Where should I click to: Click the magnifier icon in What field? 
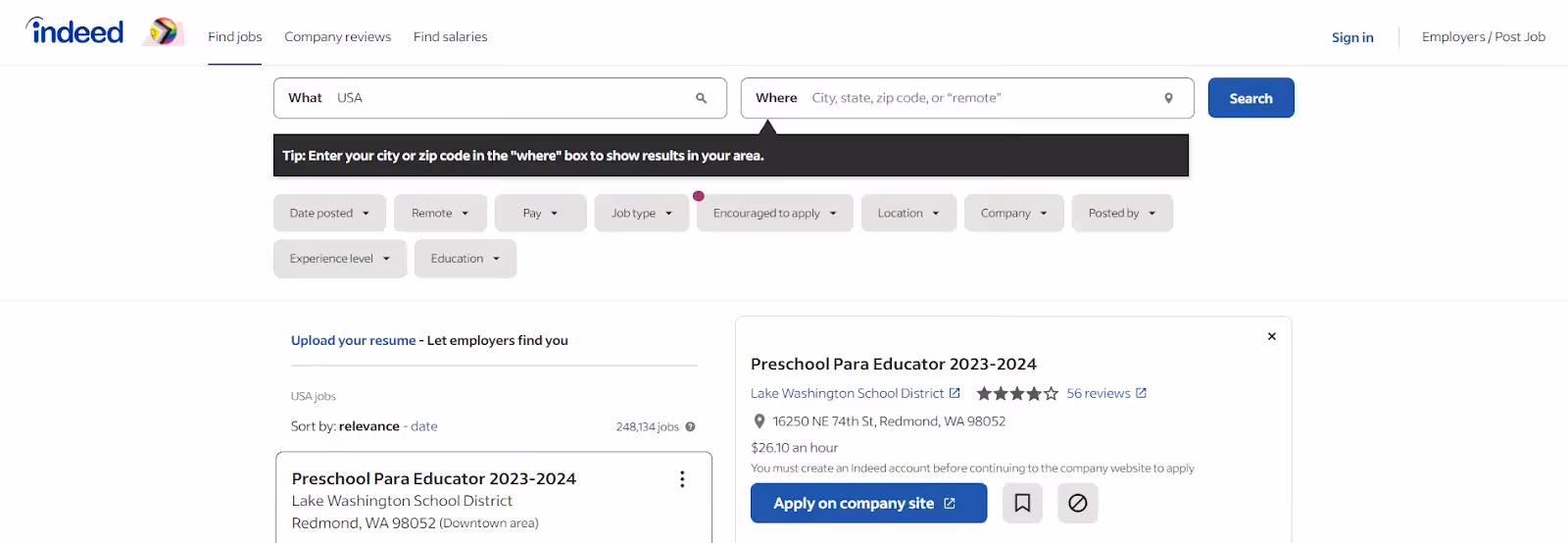[702, 98]
